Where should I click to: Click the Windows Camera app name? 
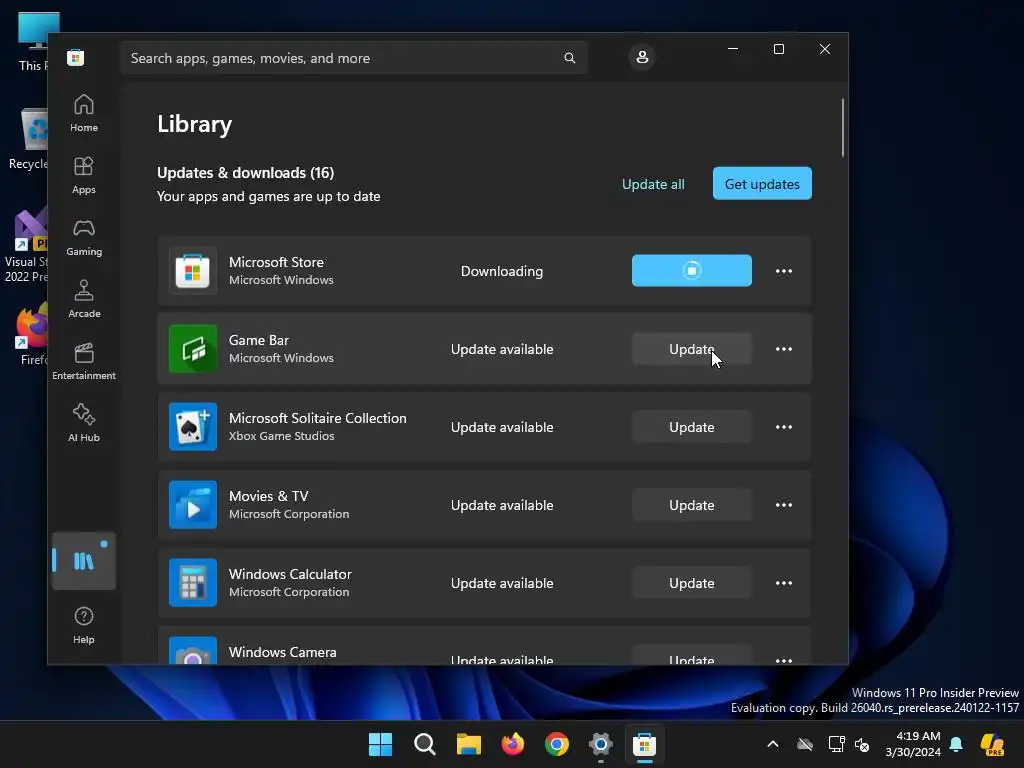pyautogui.click(x=282, y=652)
